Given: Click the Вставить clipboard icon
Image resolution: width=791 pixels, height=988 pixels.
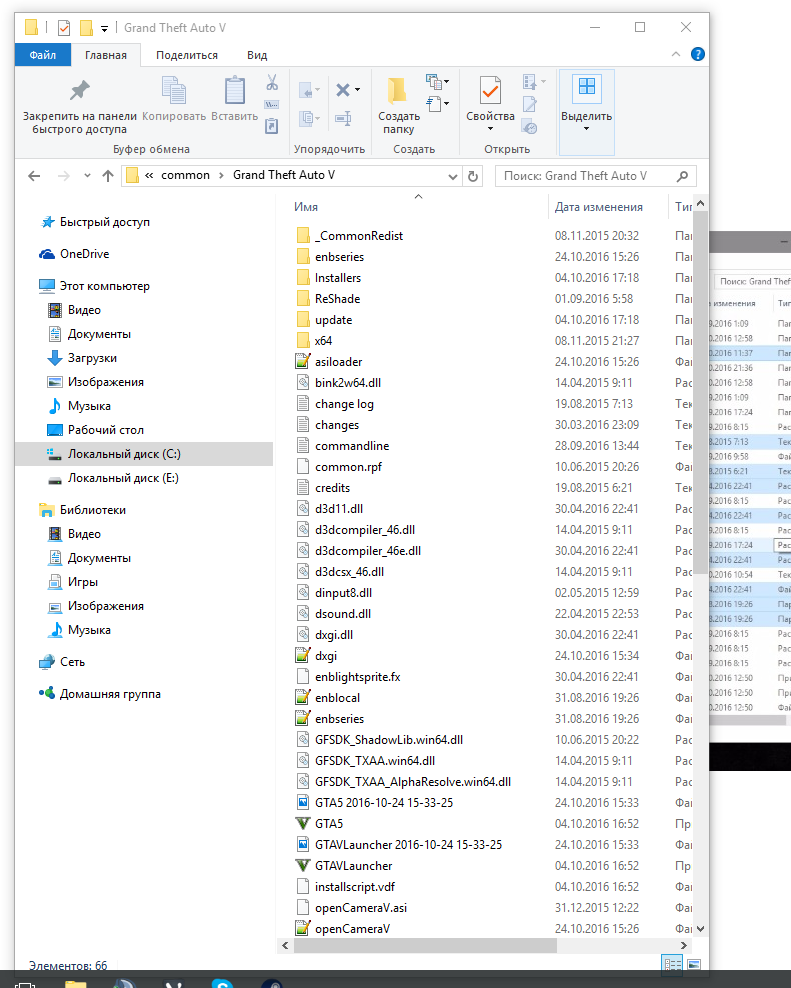Looking at the screenshot, I should point(234,91).
